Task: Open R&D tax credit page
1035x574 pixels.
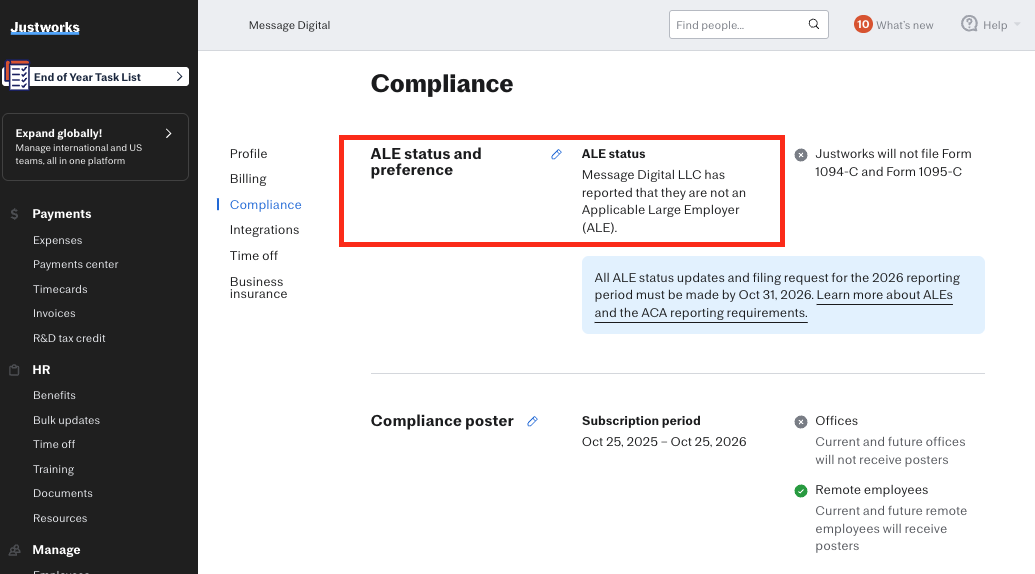Action: coord(69,338)
